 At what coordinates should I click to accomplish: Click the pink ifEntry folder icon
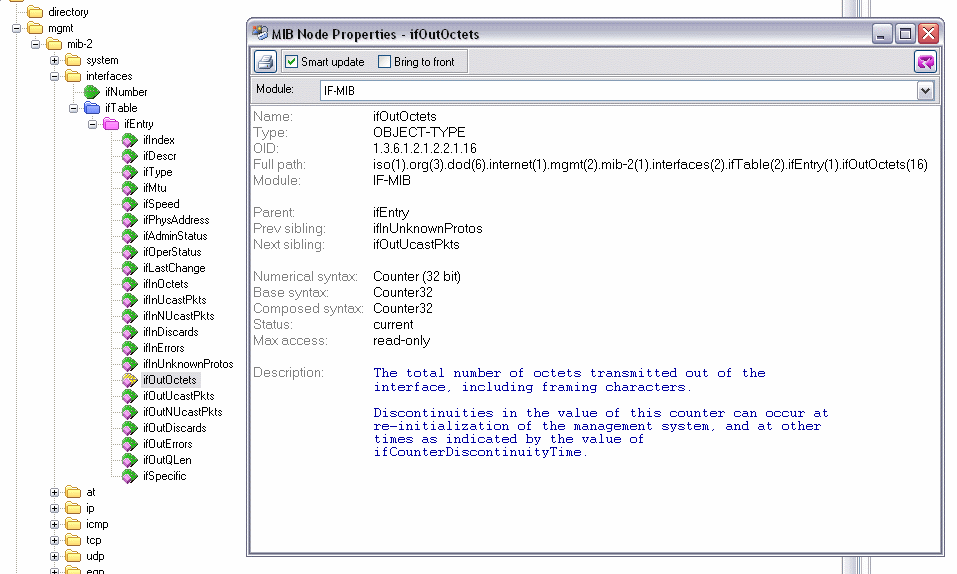[110, 124]
